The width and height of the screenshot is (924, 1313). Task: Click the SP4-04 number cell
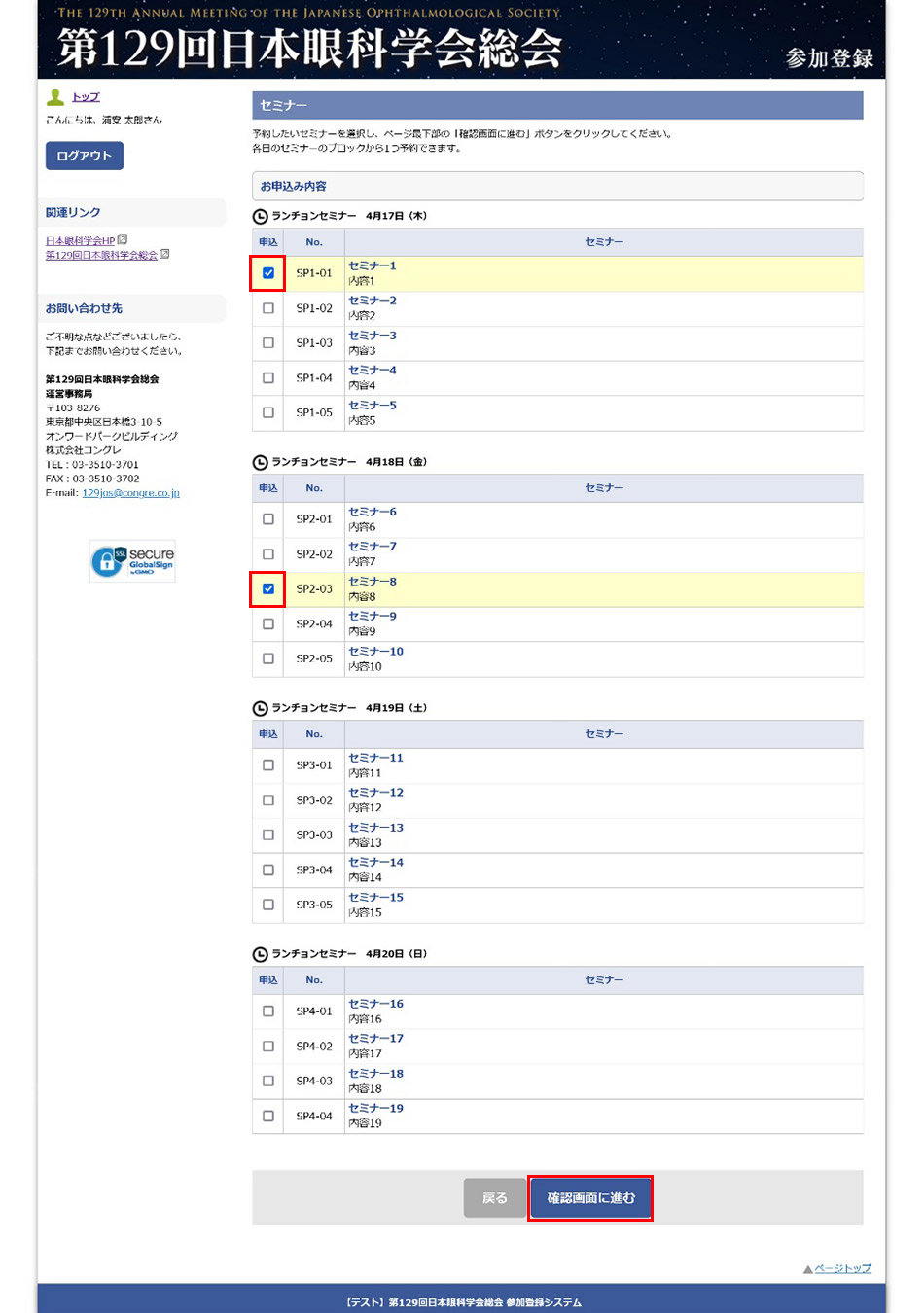coord(314,1117)
